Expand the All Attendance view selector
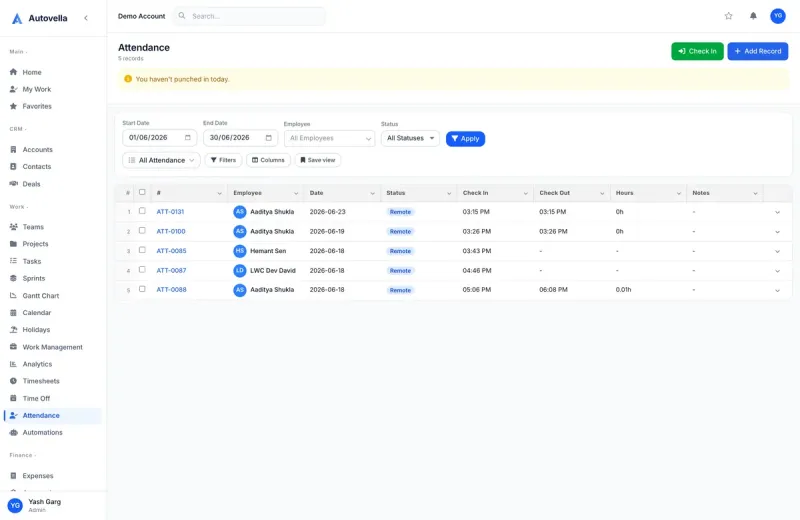Screen dimensions: 800x520 (161, 160)
